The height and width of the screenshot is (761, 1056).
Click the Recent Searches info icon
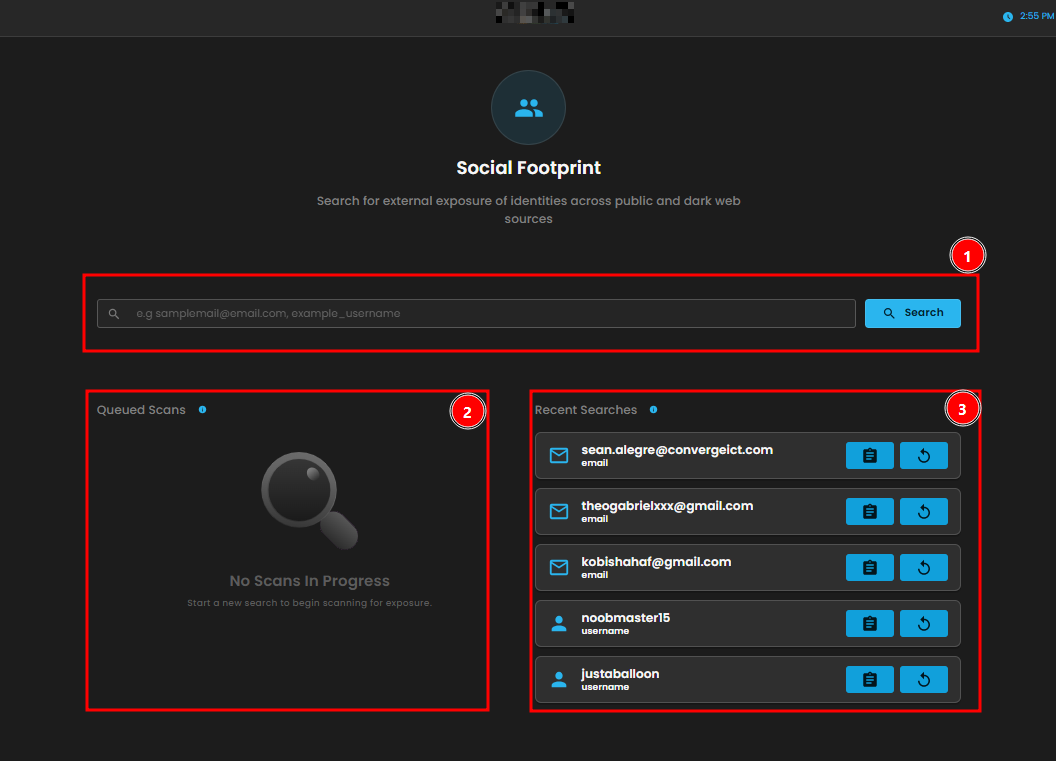[653, 410]
